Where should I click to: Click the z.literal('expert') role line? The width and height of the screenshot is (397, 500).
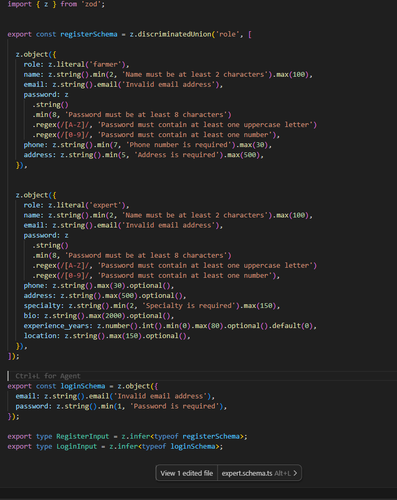(76, 205)
